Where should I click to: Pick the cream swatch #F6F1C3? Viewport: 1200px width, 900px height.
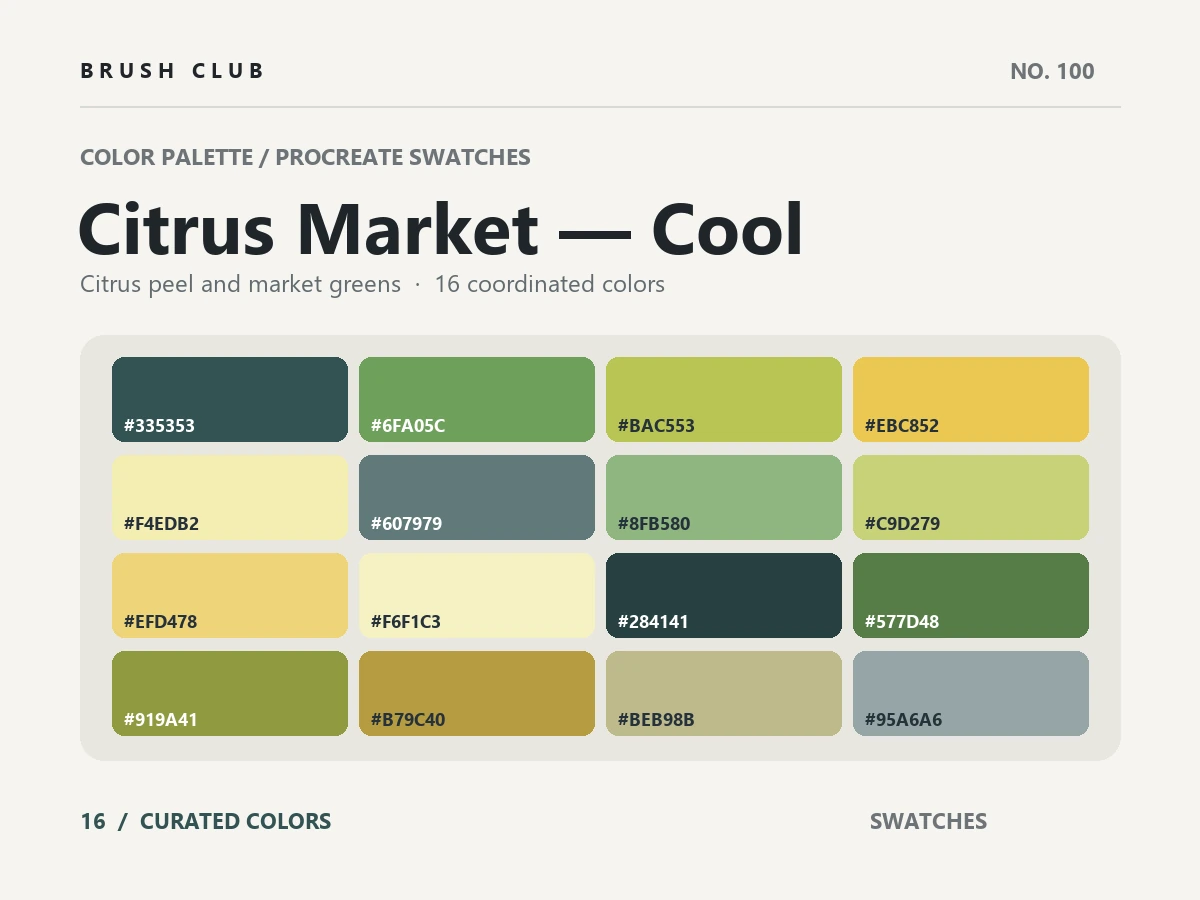pos(477,596)
